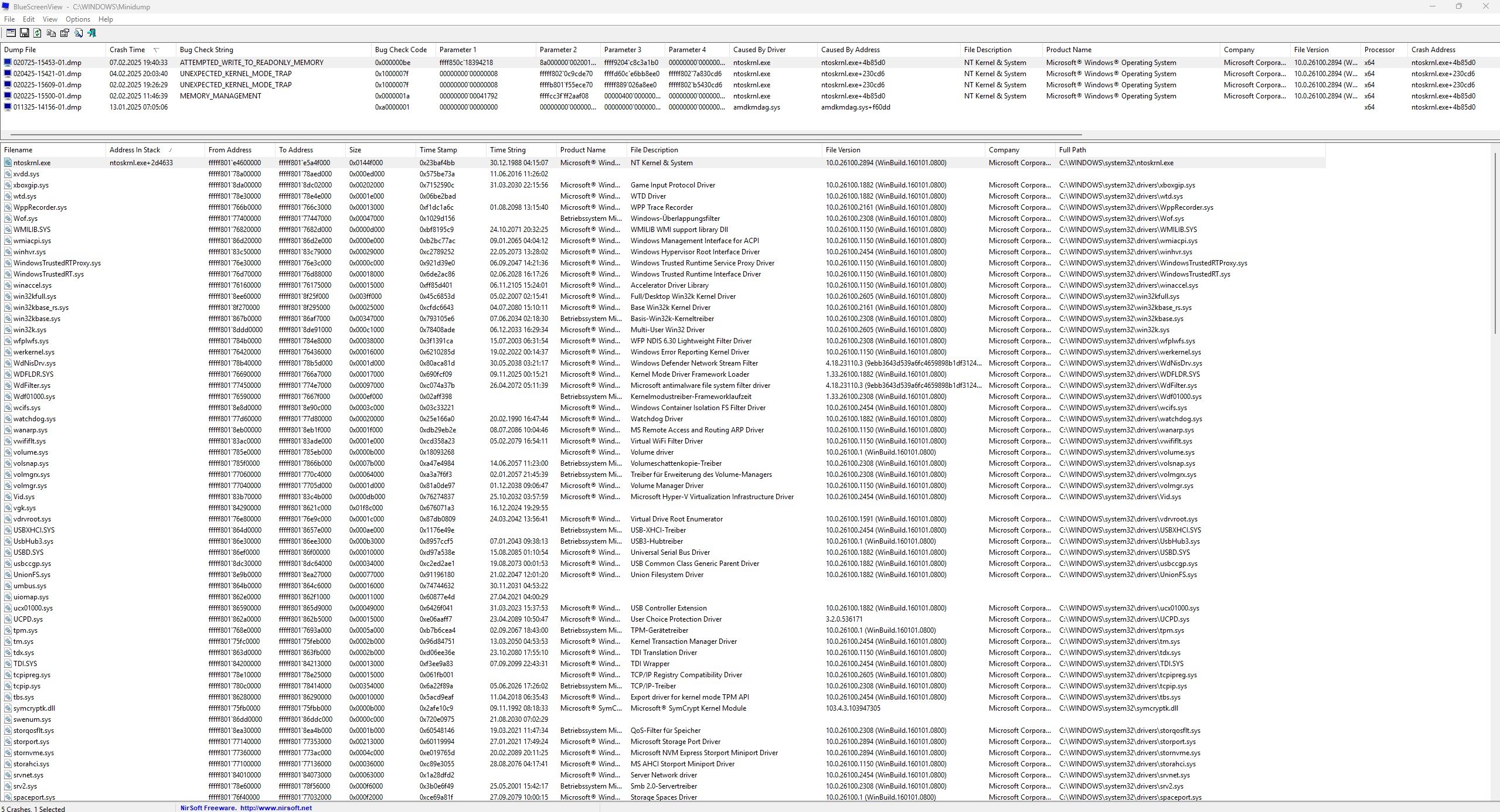The image size is (1500, 812).
Task: Click the Save Selected Items floppy icon
Action: 25,33
